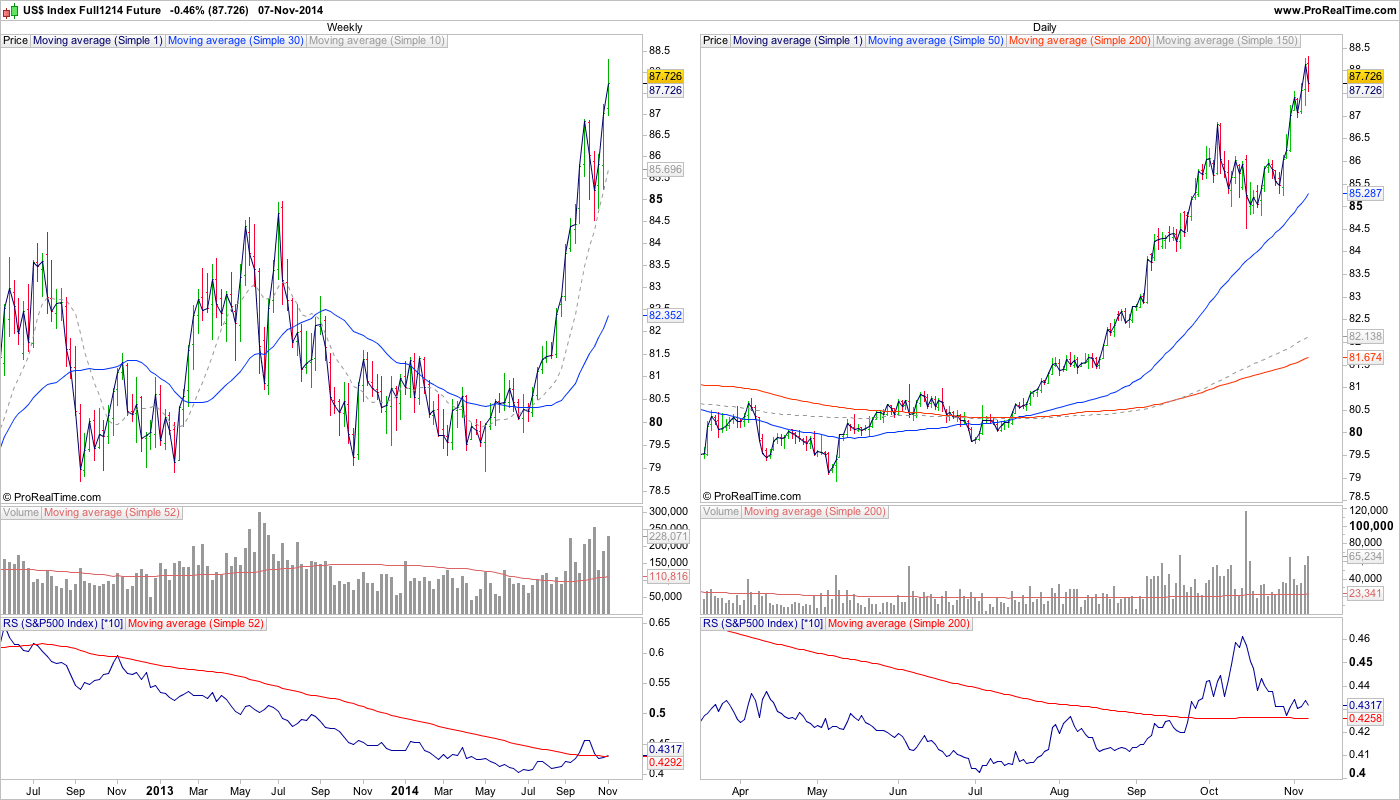
Task: Click the 110,816 volume average value
Action: click(668, 577)
